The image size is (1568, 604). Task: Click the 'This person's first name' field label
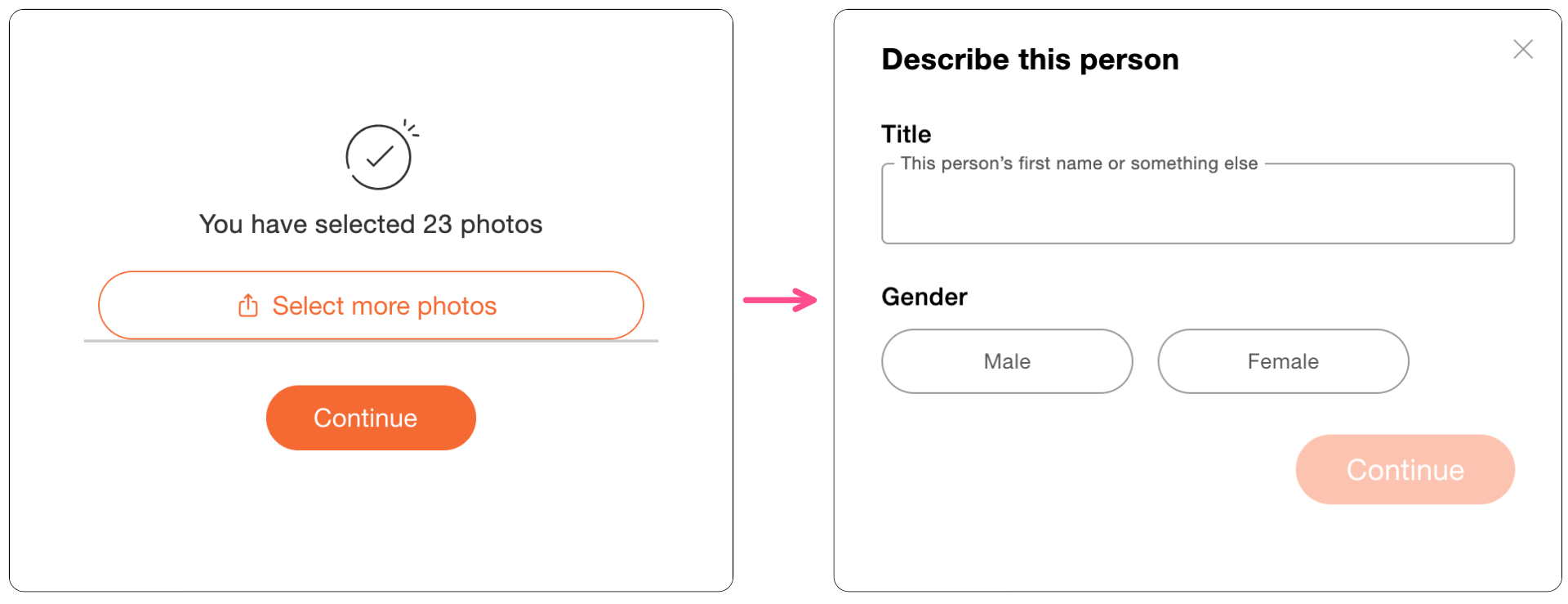click(x=1078, y=163)
